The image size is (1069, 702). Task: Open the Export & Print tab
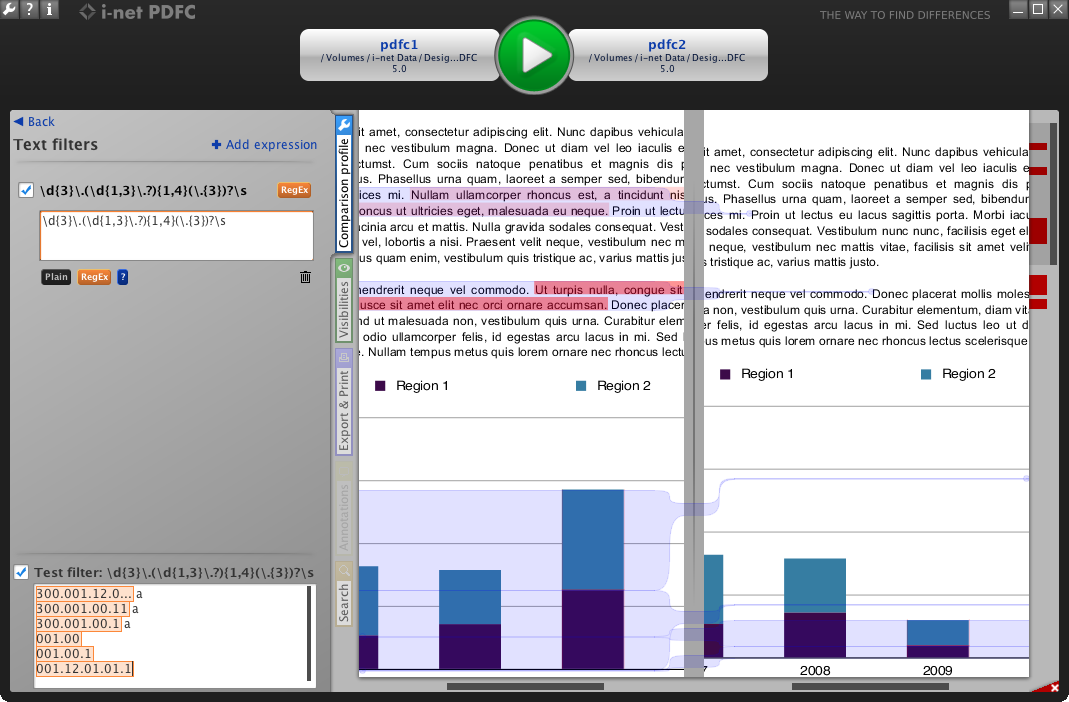(344, 402)
